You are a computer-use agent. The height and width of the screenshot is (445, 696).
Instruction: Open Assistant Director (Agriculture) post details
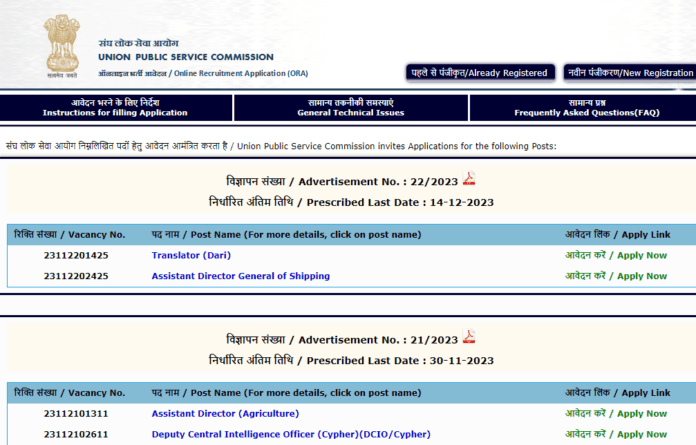point(225,413)
